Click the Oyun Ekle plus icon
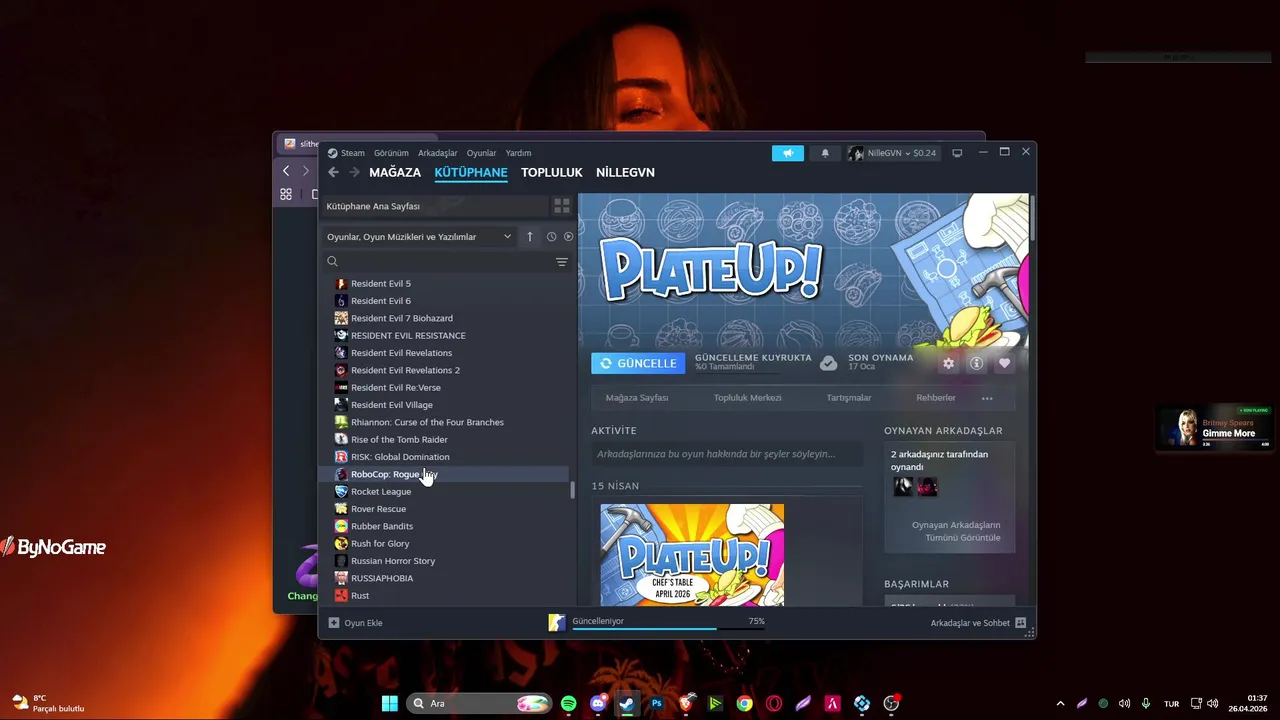Viewport: 1280px width, 720px height. [334, 622]
